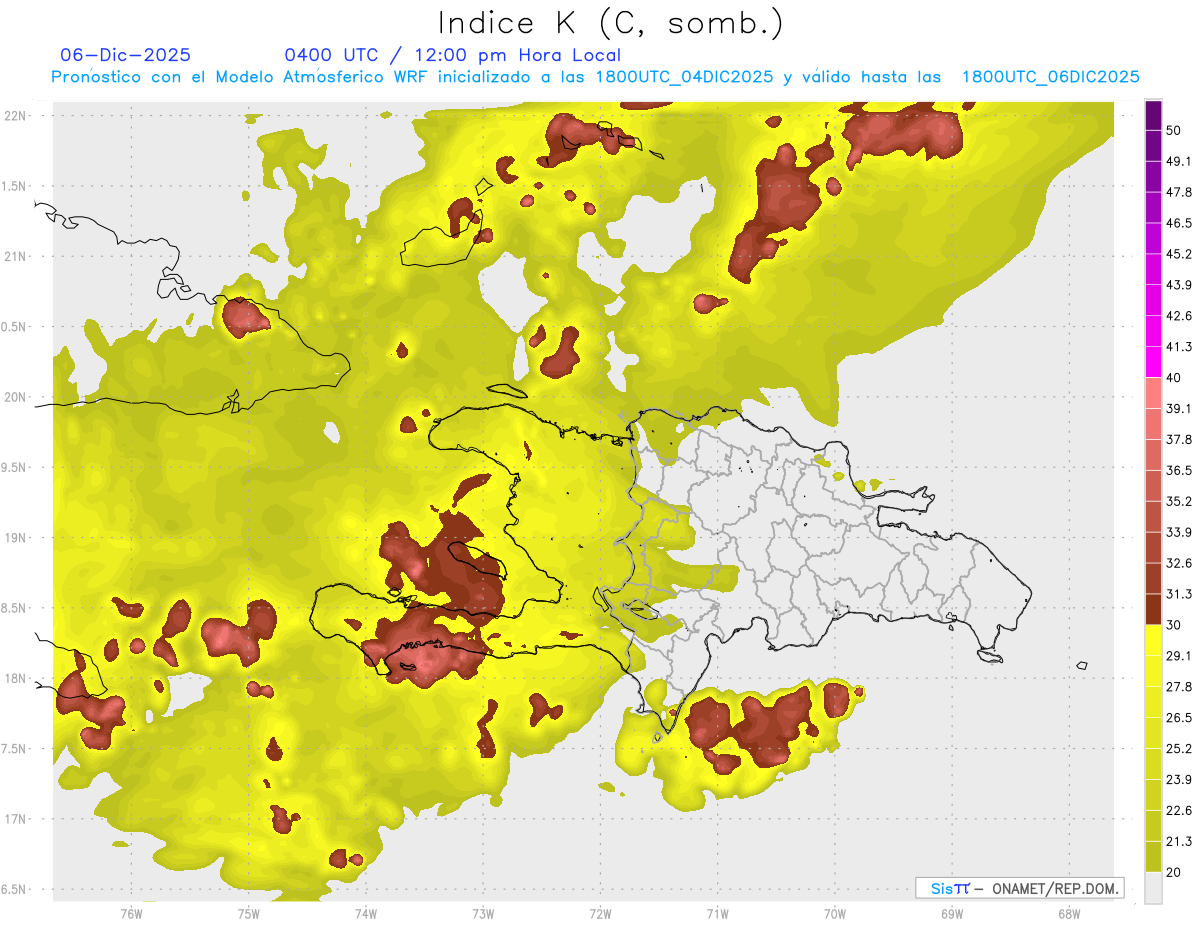Click the '73W' longitude label
Viewport: 1200px width, 927px height.
(x=483, y=913)
